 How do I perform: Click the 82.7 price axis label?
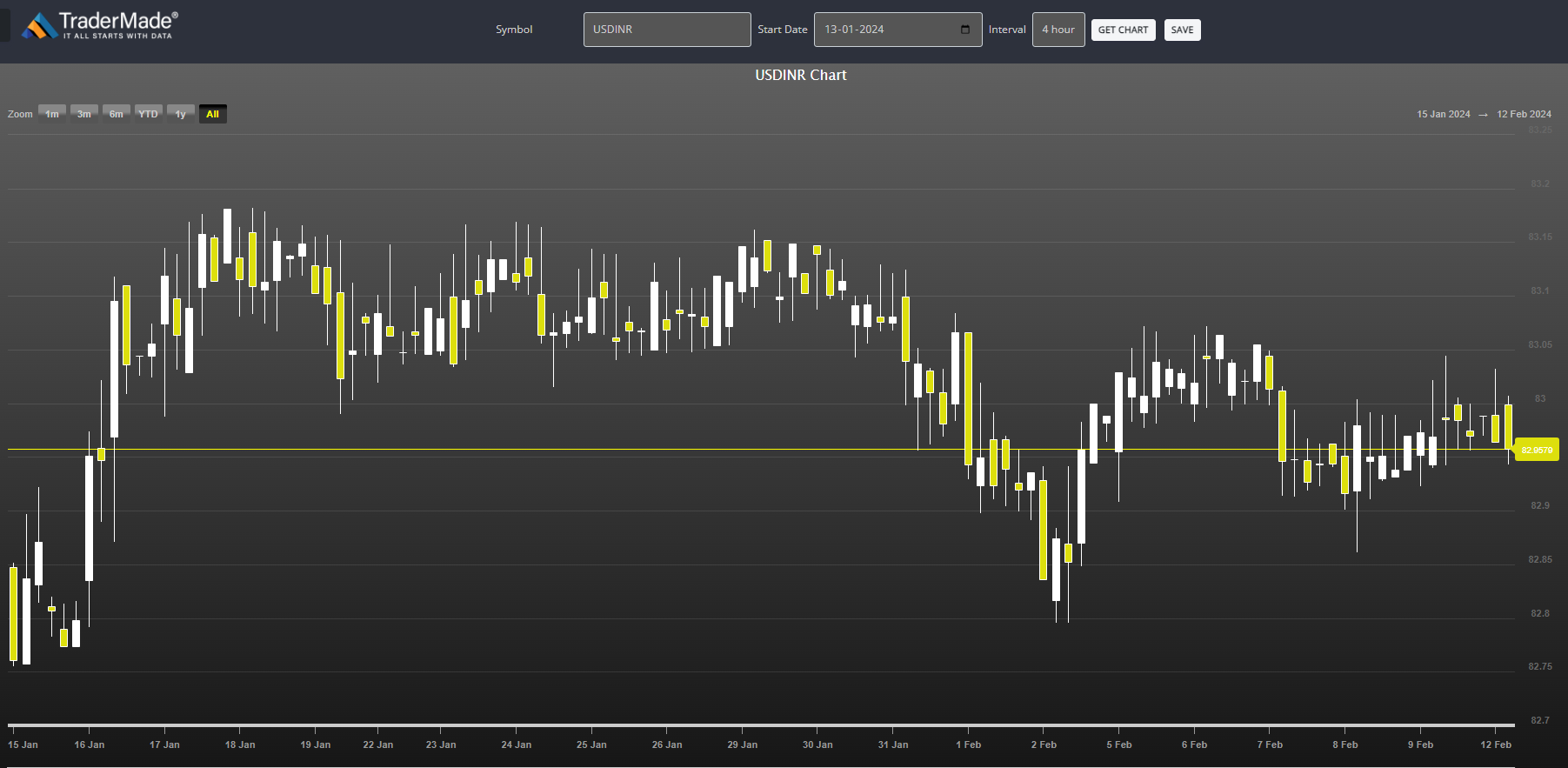[1540, 720]
